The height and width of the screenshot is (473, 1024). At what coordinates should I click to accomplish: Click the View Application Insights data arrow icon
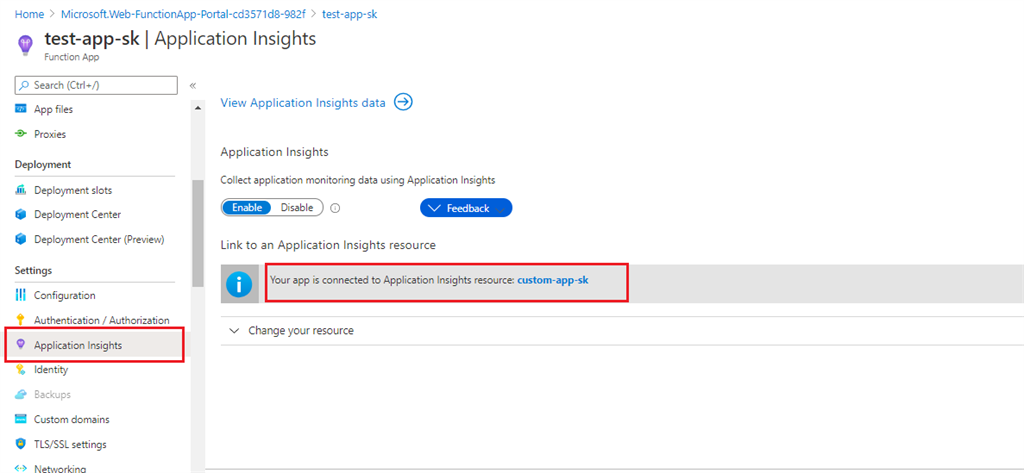click(404, 103)
